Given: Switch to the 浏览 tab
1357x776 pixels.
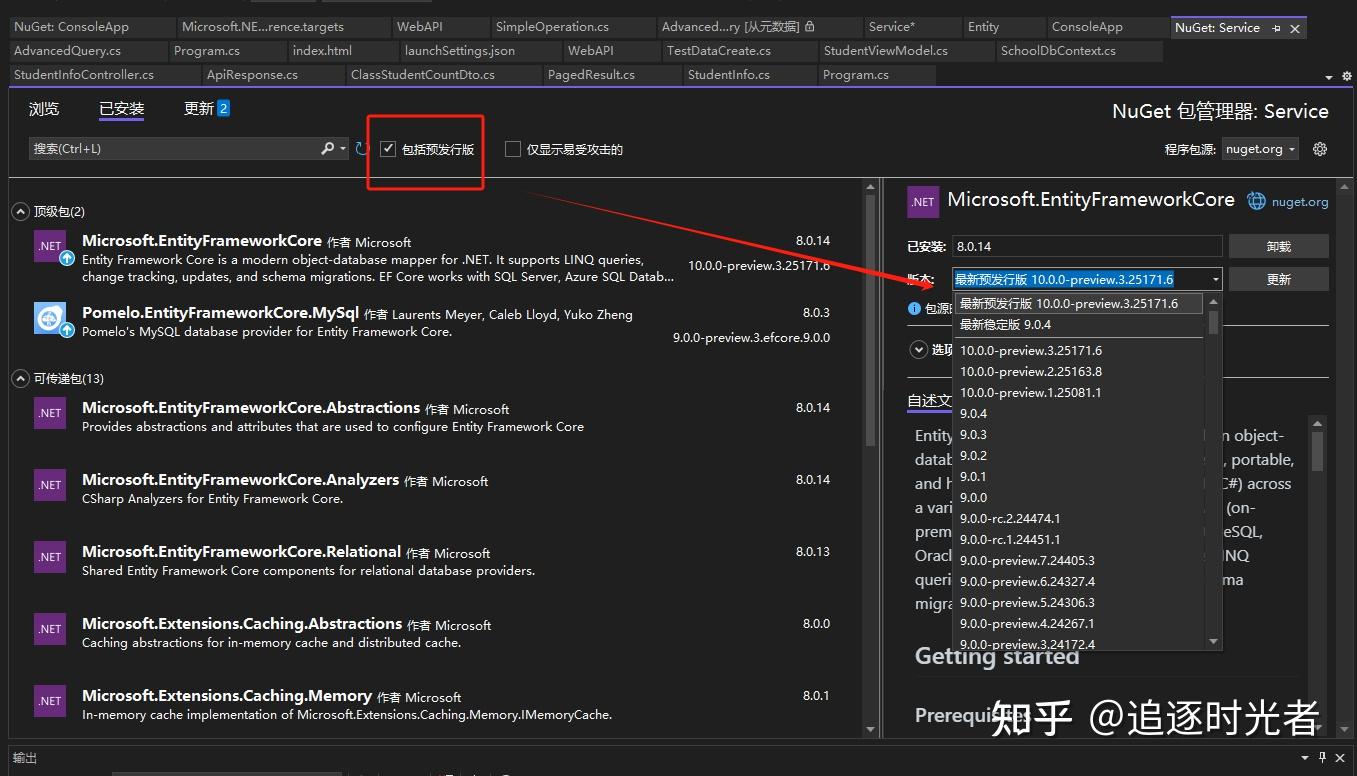Looking at the screenshot, I should [x=44, y=109].
